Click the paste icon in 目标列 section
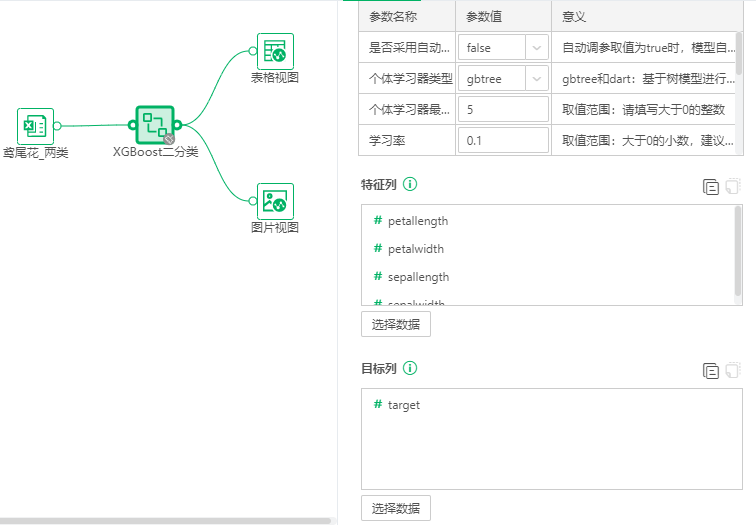 coord(733,370)
